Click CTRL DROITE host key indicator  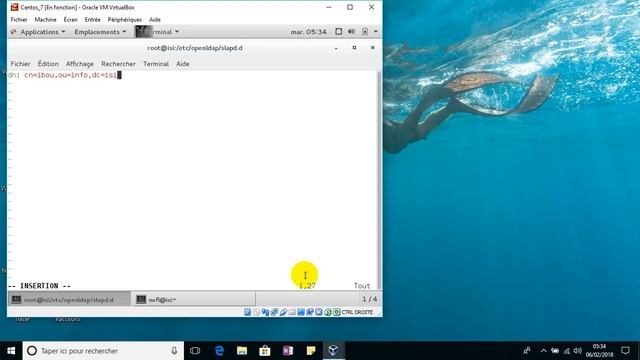357,312
